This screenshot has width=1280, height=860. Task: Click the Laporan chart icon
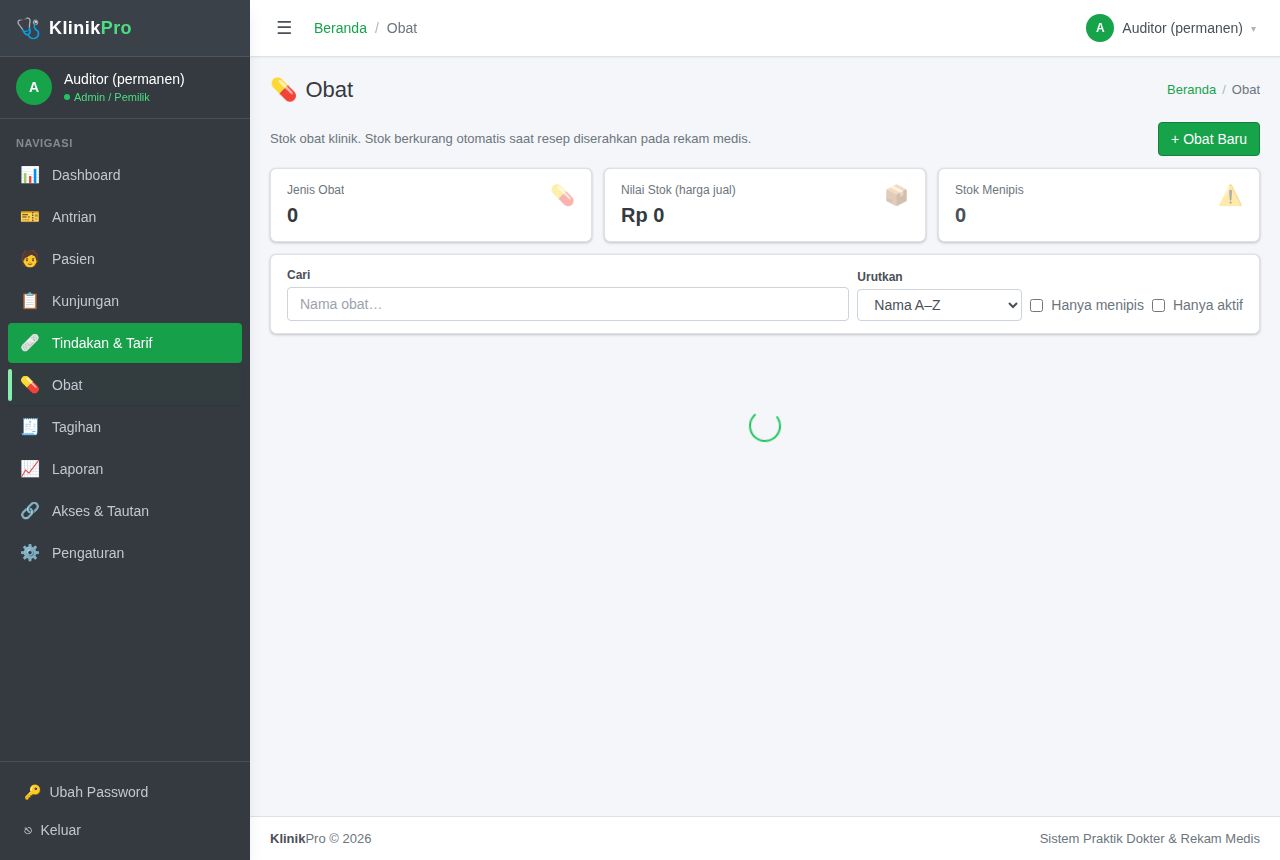point(30,469)
